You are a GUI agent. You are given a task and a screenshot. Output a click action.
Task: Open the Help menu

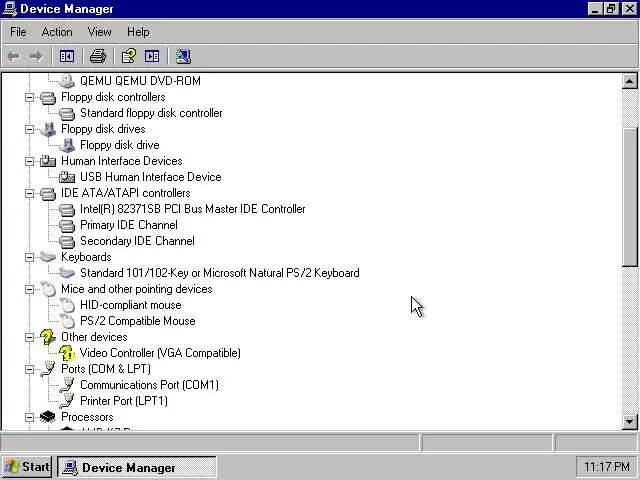coord(138,32)
